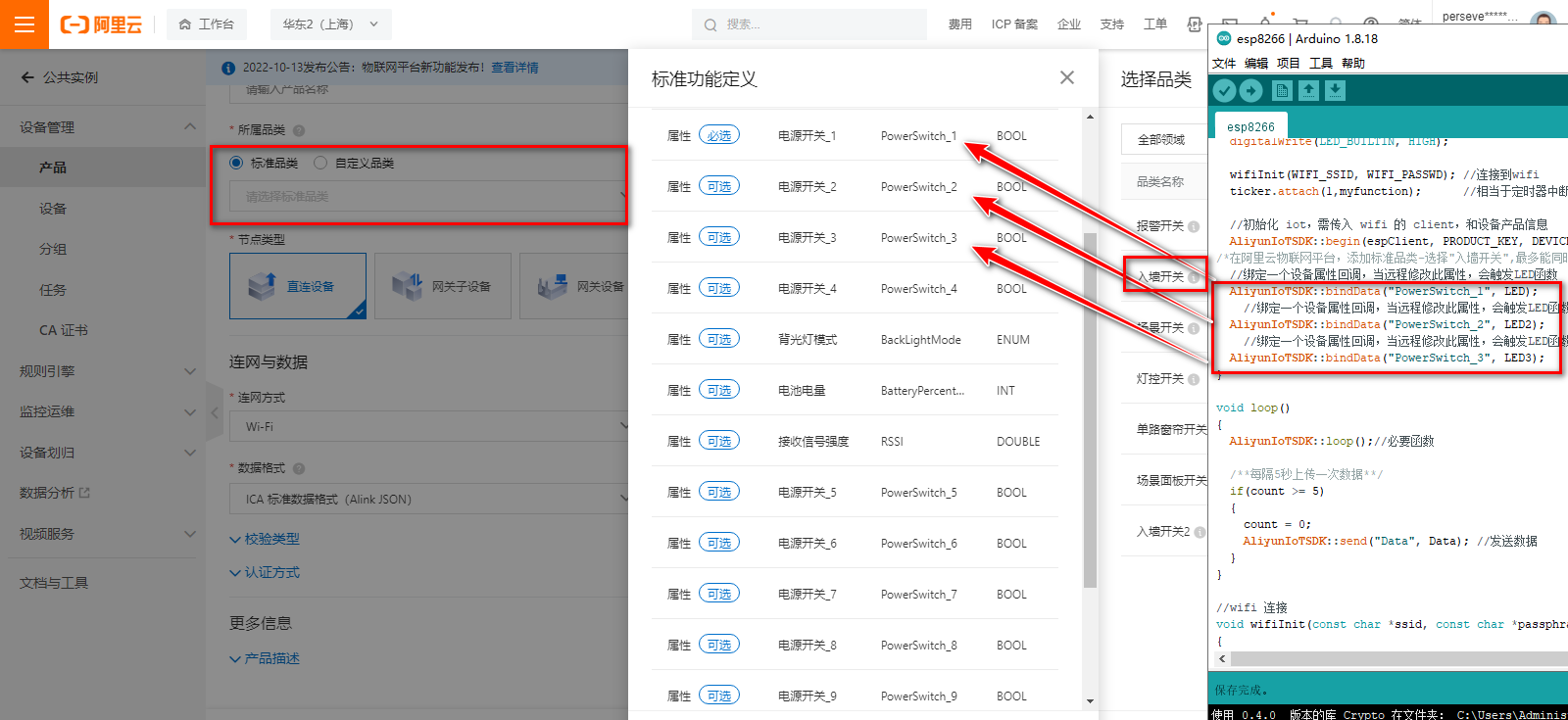Expand the 视频服务 sidebar section

pos(190,534)
